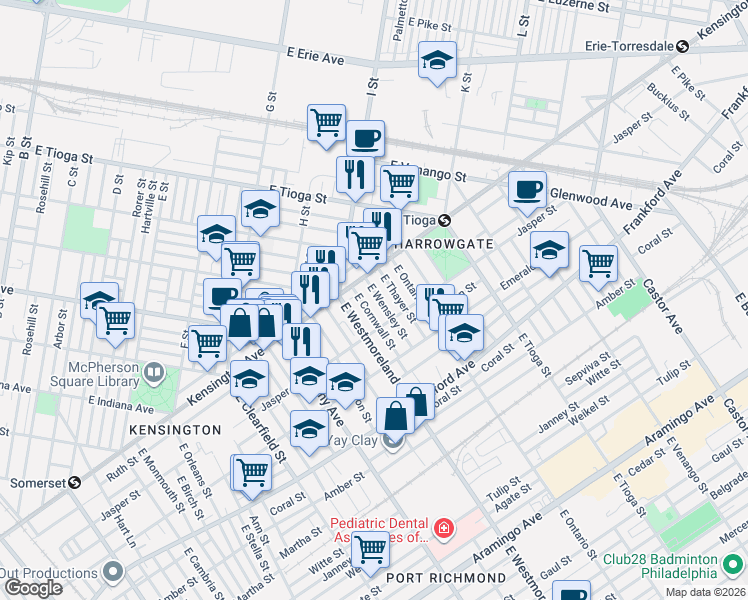
Task: Open the coffee cup marker near Glenwood Ave
Action: 527,191
